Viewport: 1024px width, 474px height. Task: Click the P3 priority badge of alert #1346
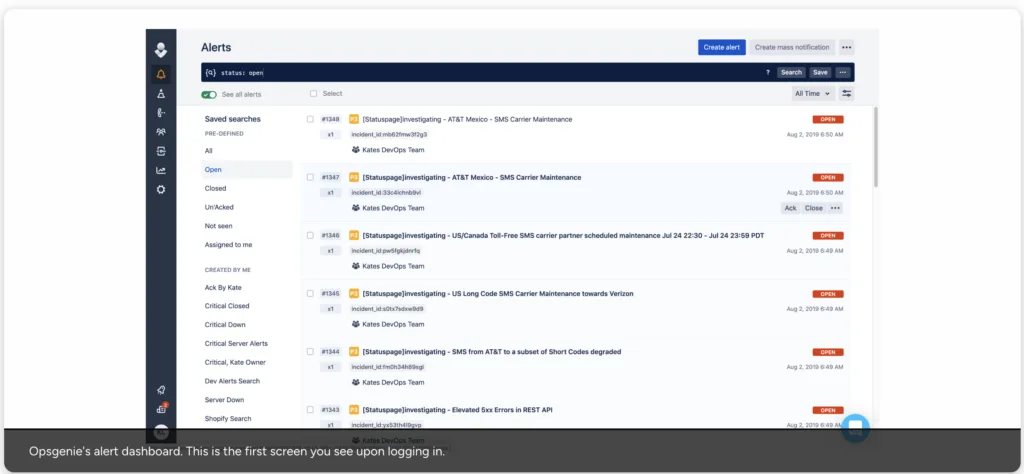[x=354, y=235]
